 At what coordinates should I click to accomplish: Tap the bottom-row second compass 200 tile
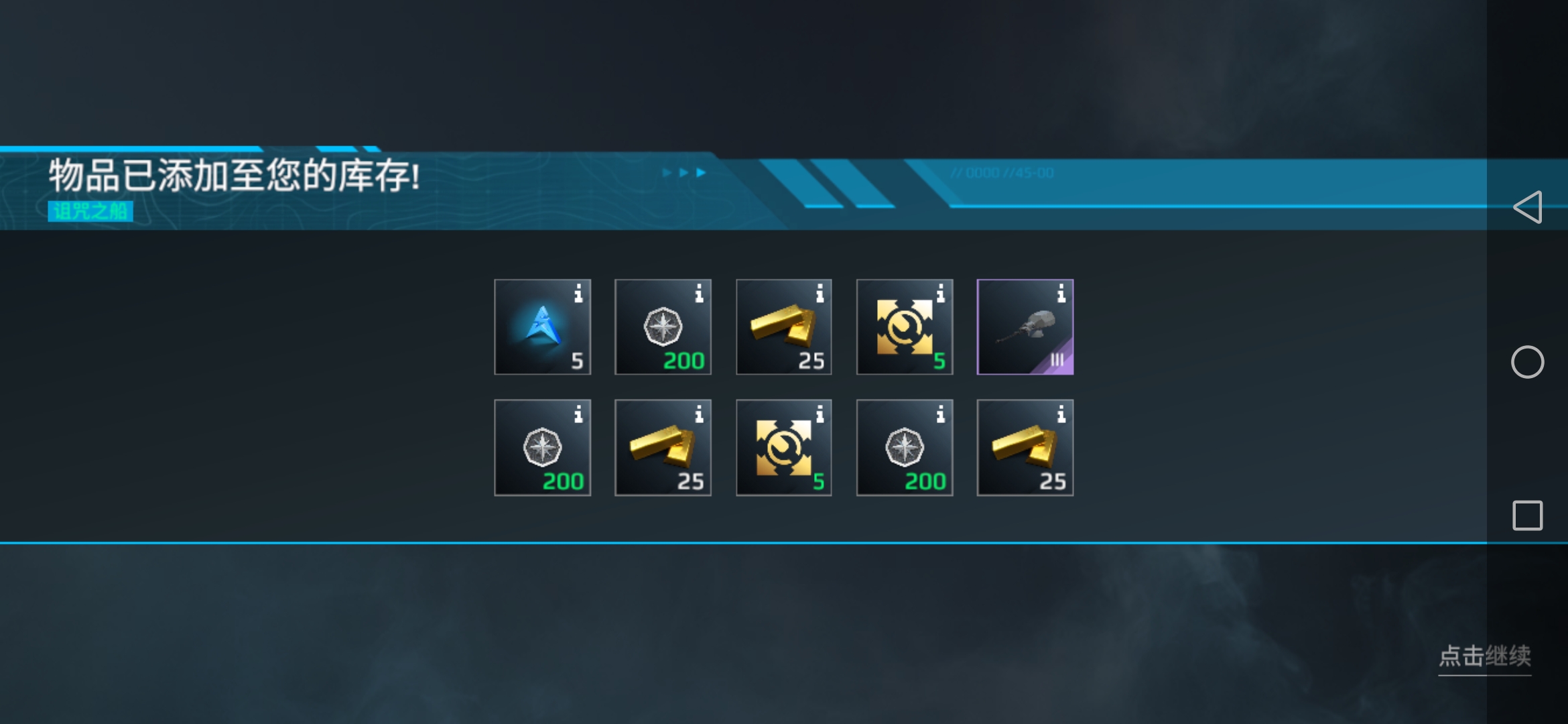pyautogui.click(x=905, y=448)
